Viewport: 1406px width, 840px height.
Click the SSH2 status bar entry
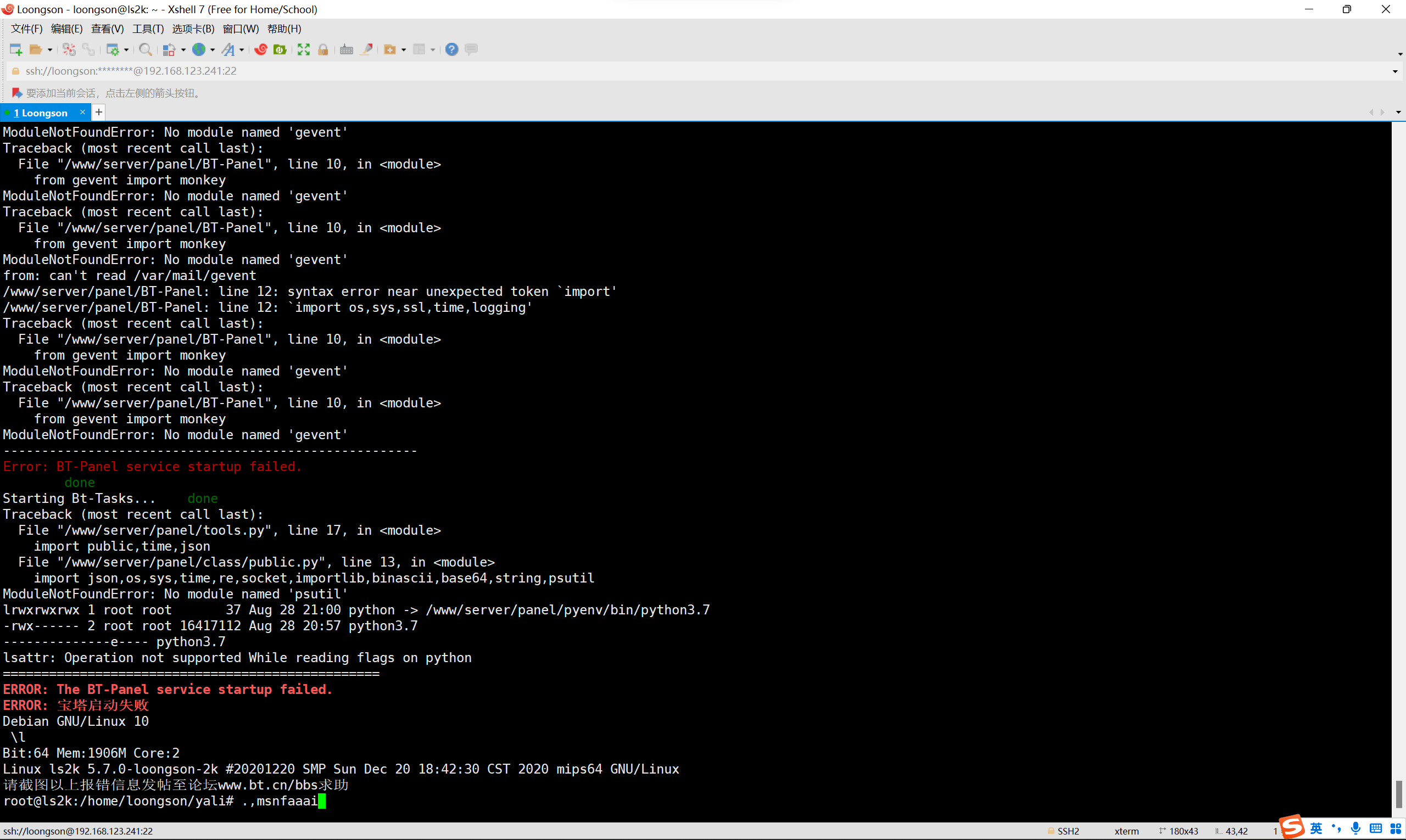pyautogui.click(x=1063, y=831)
